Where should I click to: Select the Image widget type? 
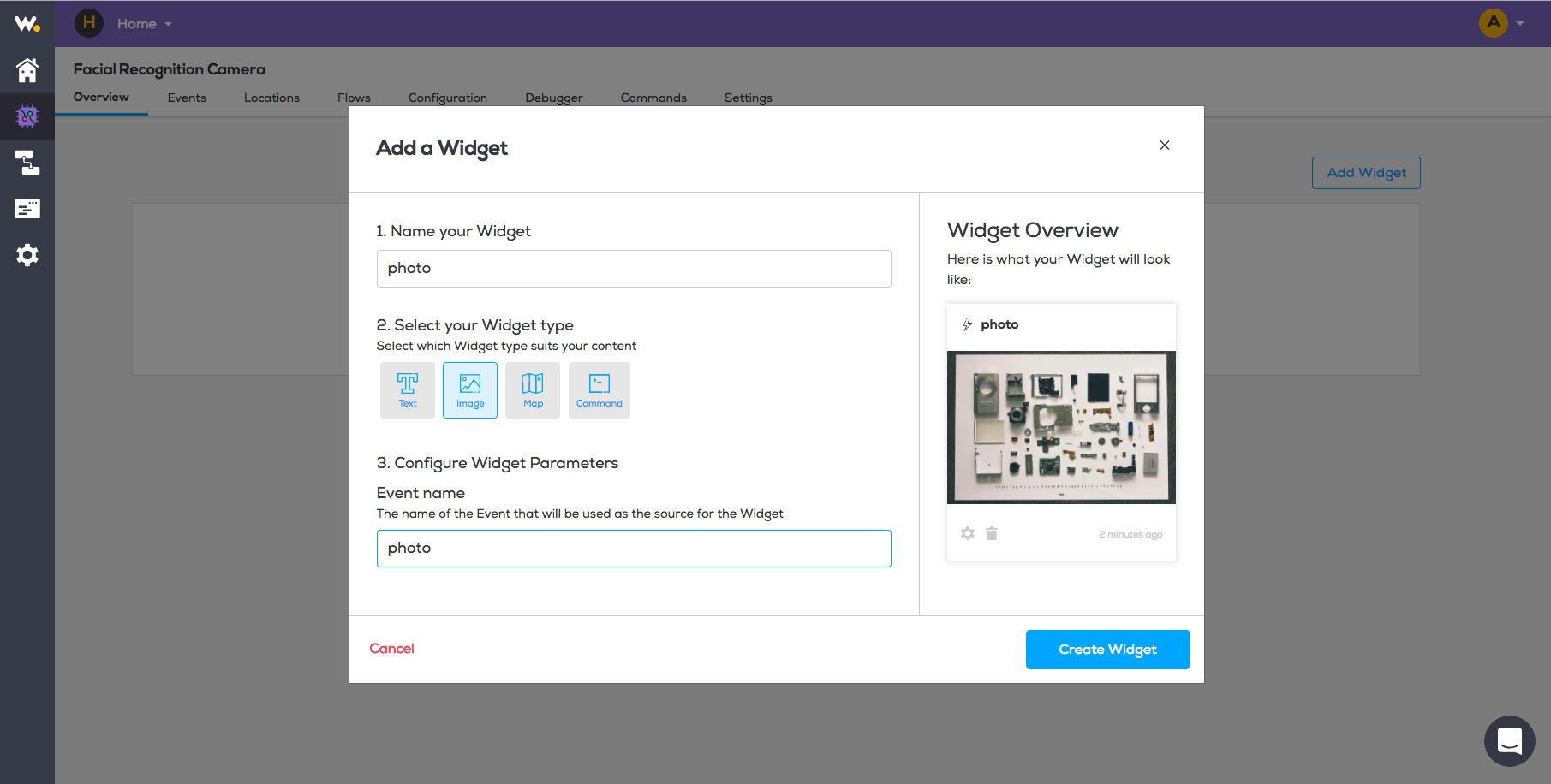[470, 390]
